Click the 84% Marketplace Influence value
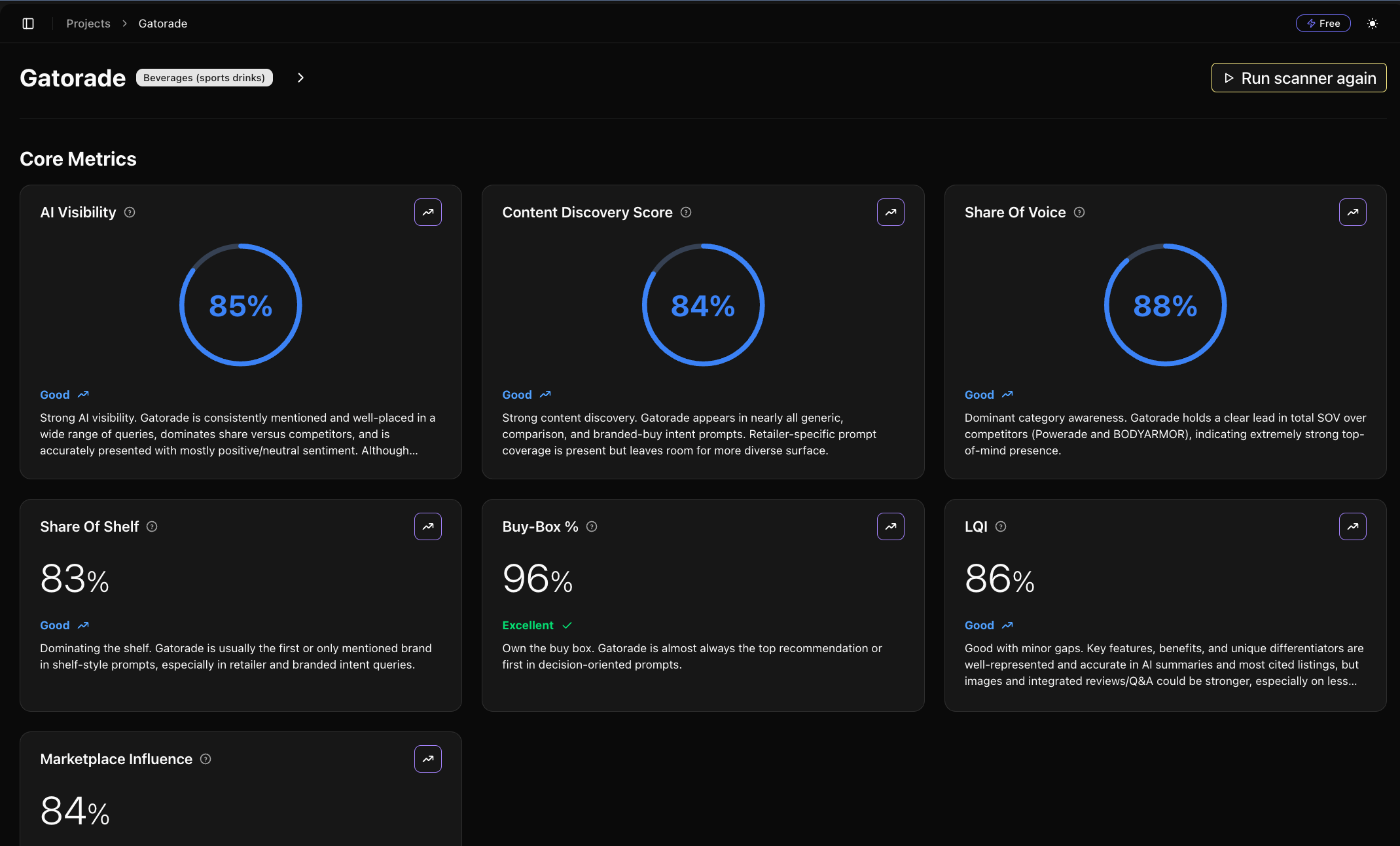This screenshot has width=1400, height=846. pos(75,811)
